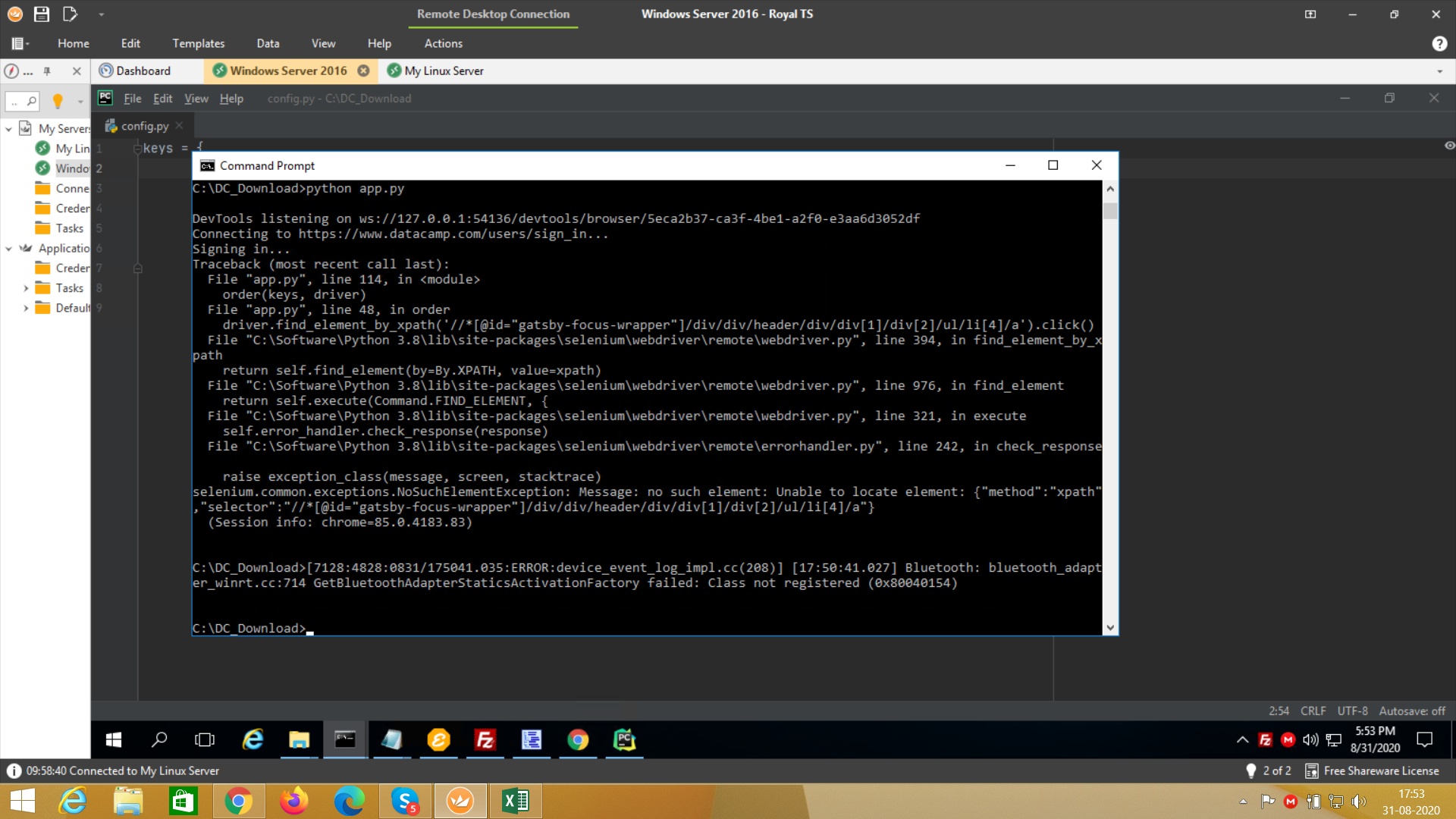Toggle the eye icon in PyCharm's editor margin
1456x819 pixels.
[1449, 145]
